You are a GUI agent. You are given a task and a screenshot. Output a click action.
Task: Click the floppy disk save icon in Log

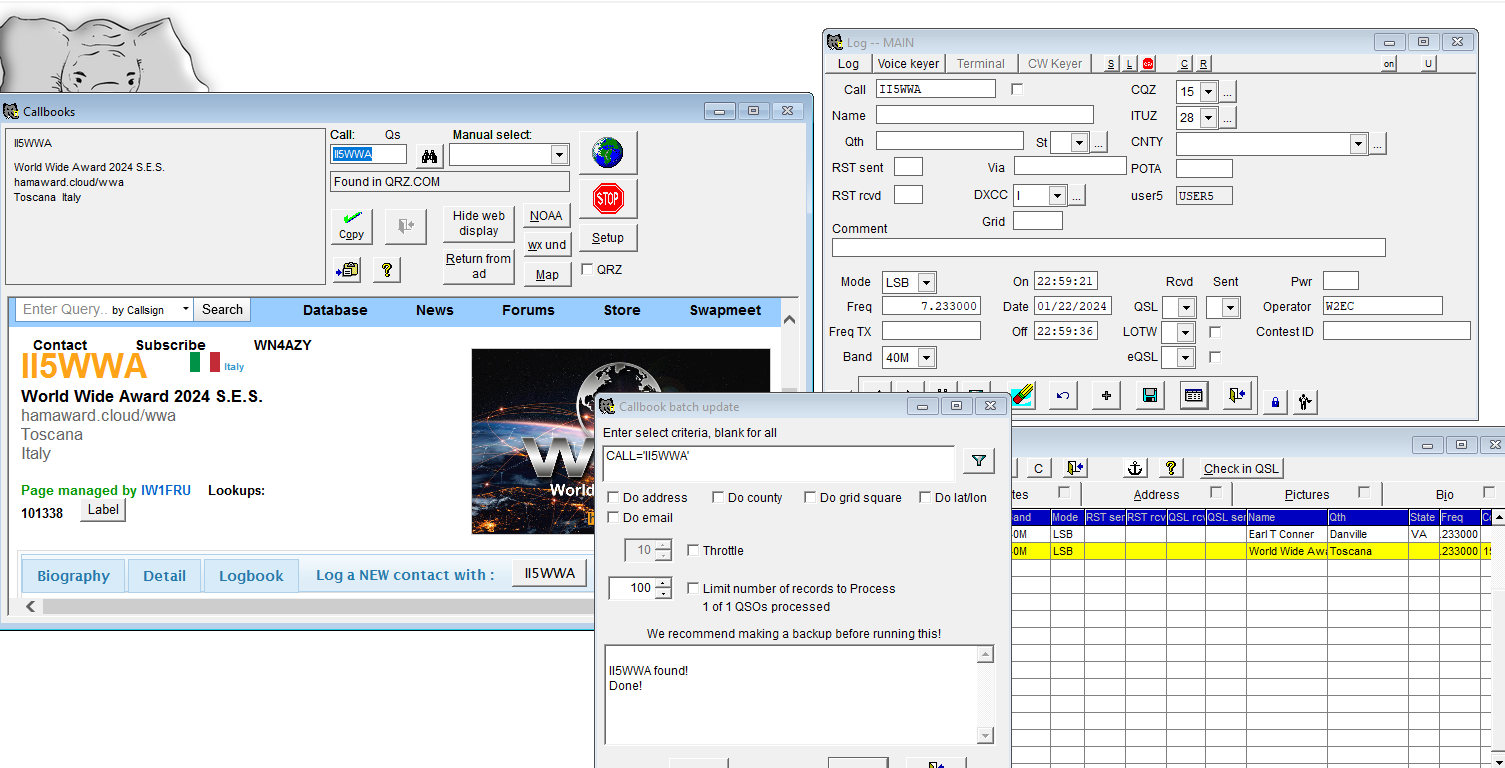click(x=1150, y=396)
